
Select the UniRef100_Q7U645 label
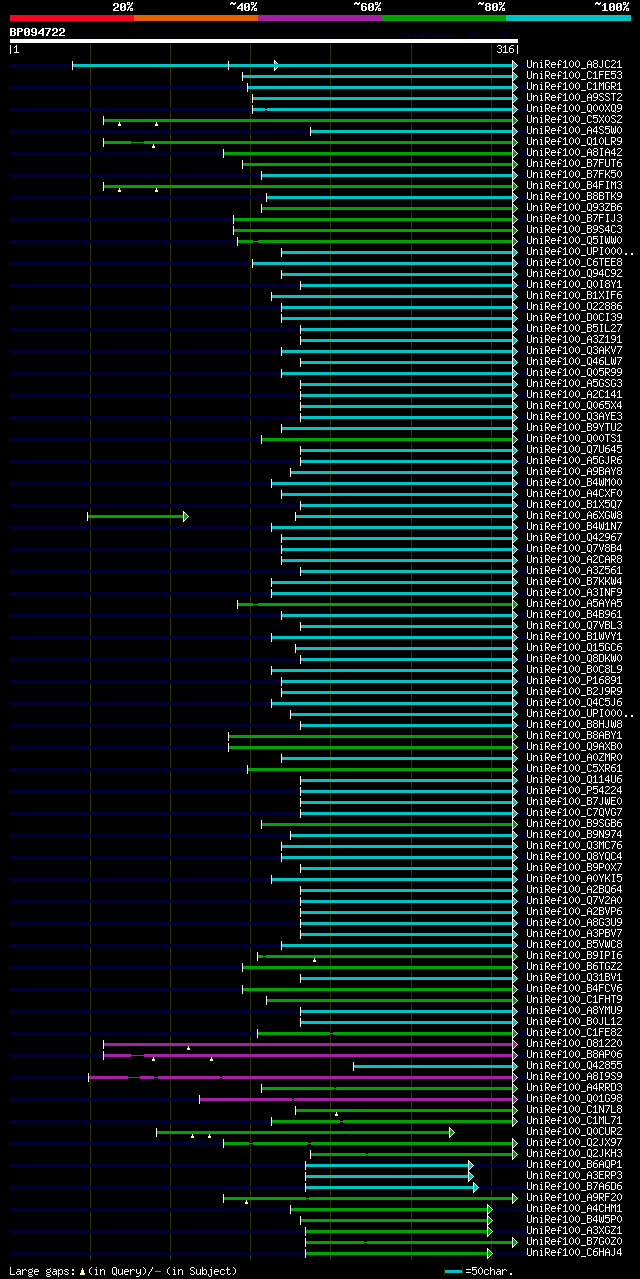[574, 450]
